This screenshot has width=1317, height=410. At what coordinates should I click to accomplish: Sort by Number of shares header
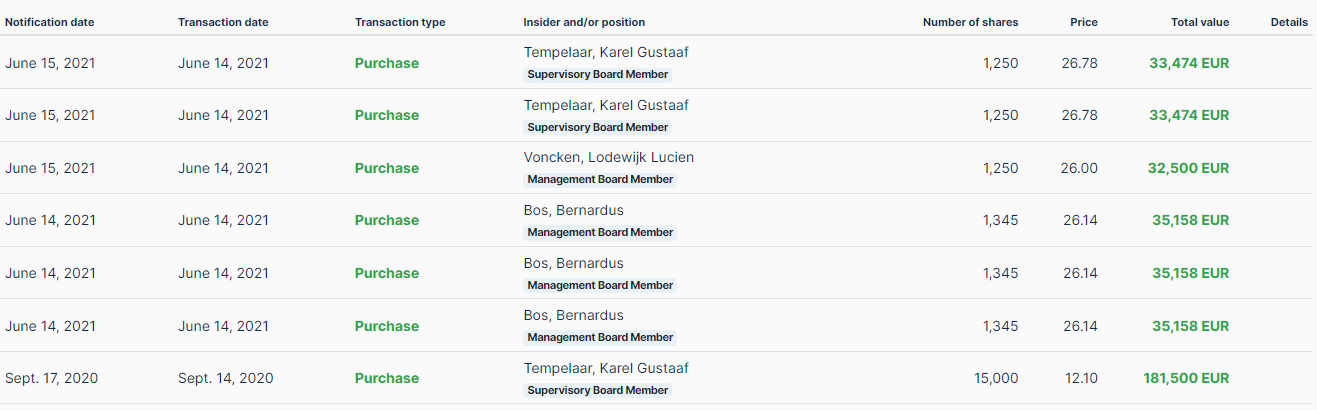pos(970,22)
